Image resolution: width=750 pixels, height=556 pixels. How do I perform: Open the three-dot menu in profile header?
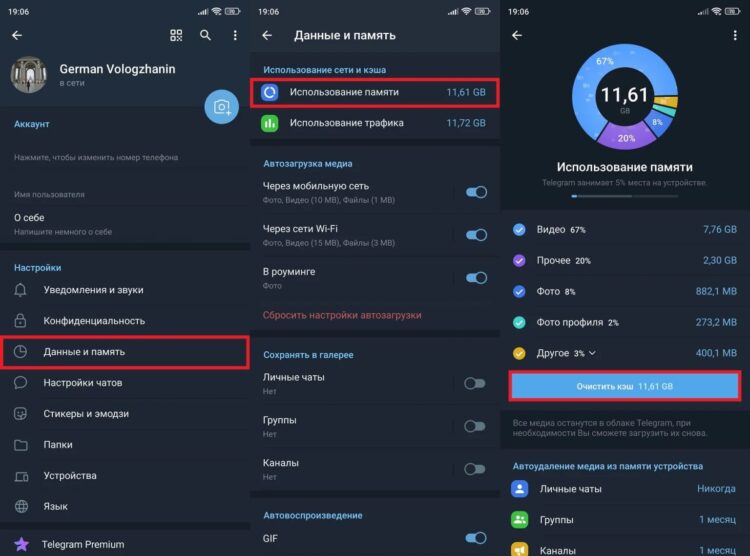click(x=235, y=35)
